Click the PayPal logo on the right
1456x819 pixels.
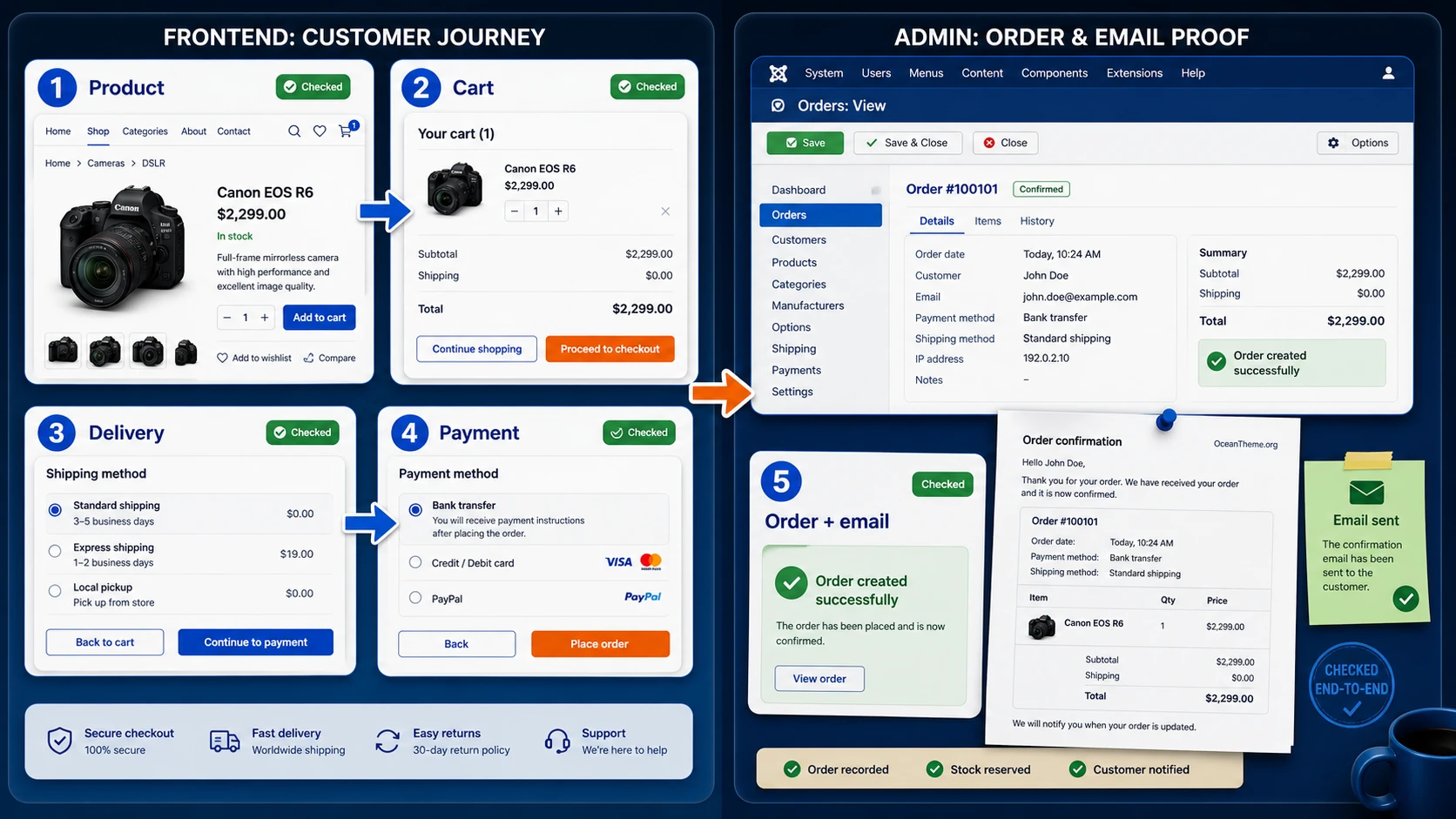(x=643, y=597)
